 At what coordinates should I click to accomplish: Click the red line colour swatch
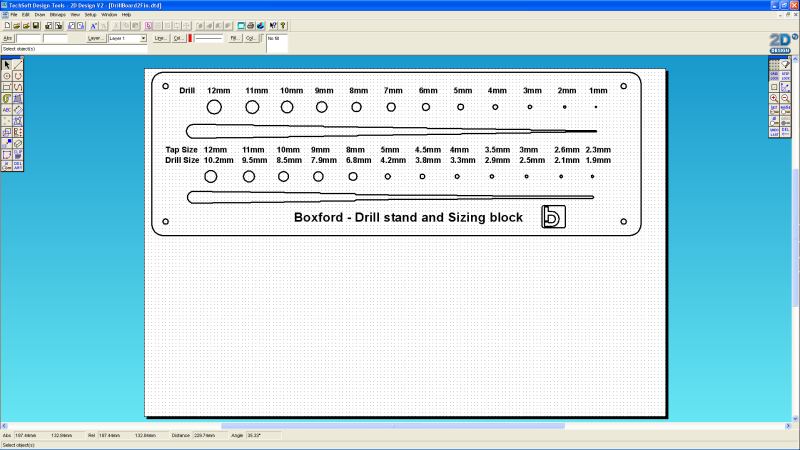click(190, 38)
